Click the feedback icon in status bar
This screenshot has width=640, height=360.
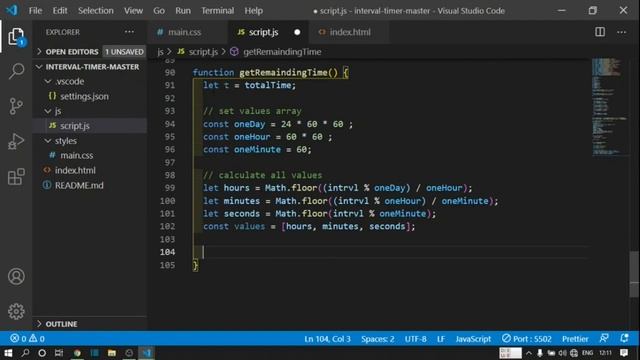604,338
